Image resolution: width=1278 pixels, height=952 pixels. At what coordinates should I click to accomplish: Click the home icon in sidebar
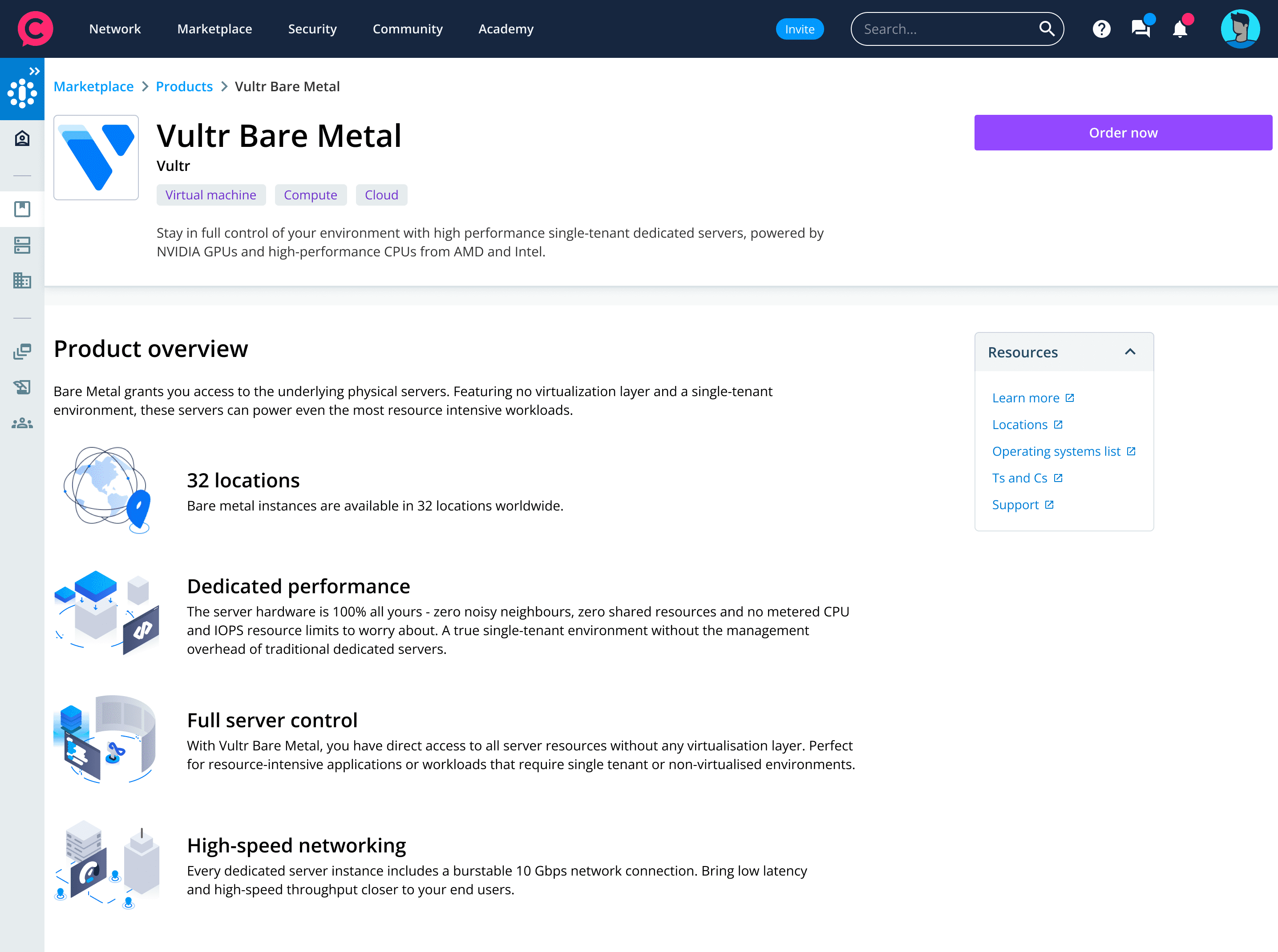pyautogui.click(x=22, y=138)
